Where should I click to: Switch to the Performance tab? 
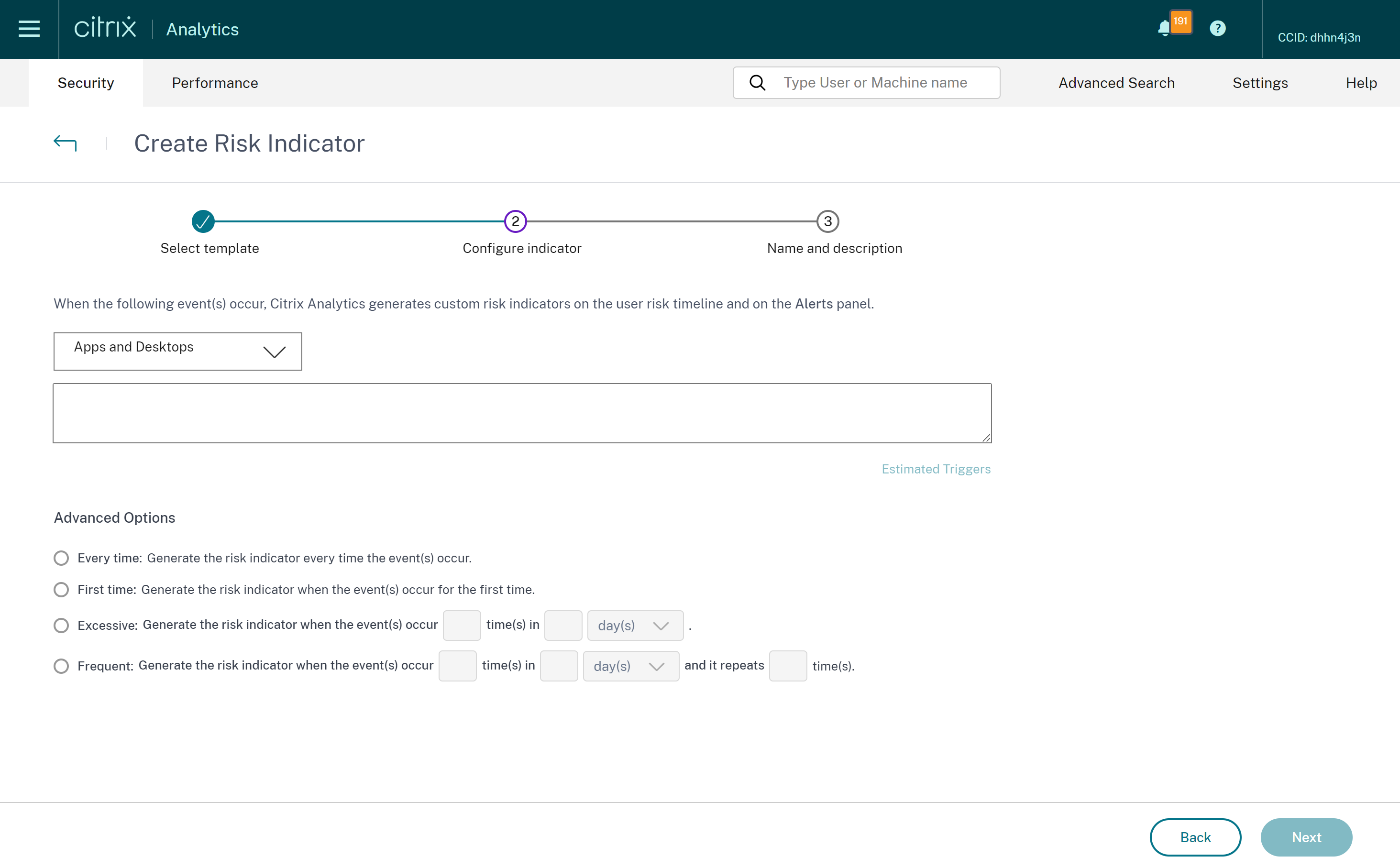[x=215, y=83]
